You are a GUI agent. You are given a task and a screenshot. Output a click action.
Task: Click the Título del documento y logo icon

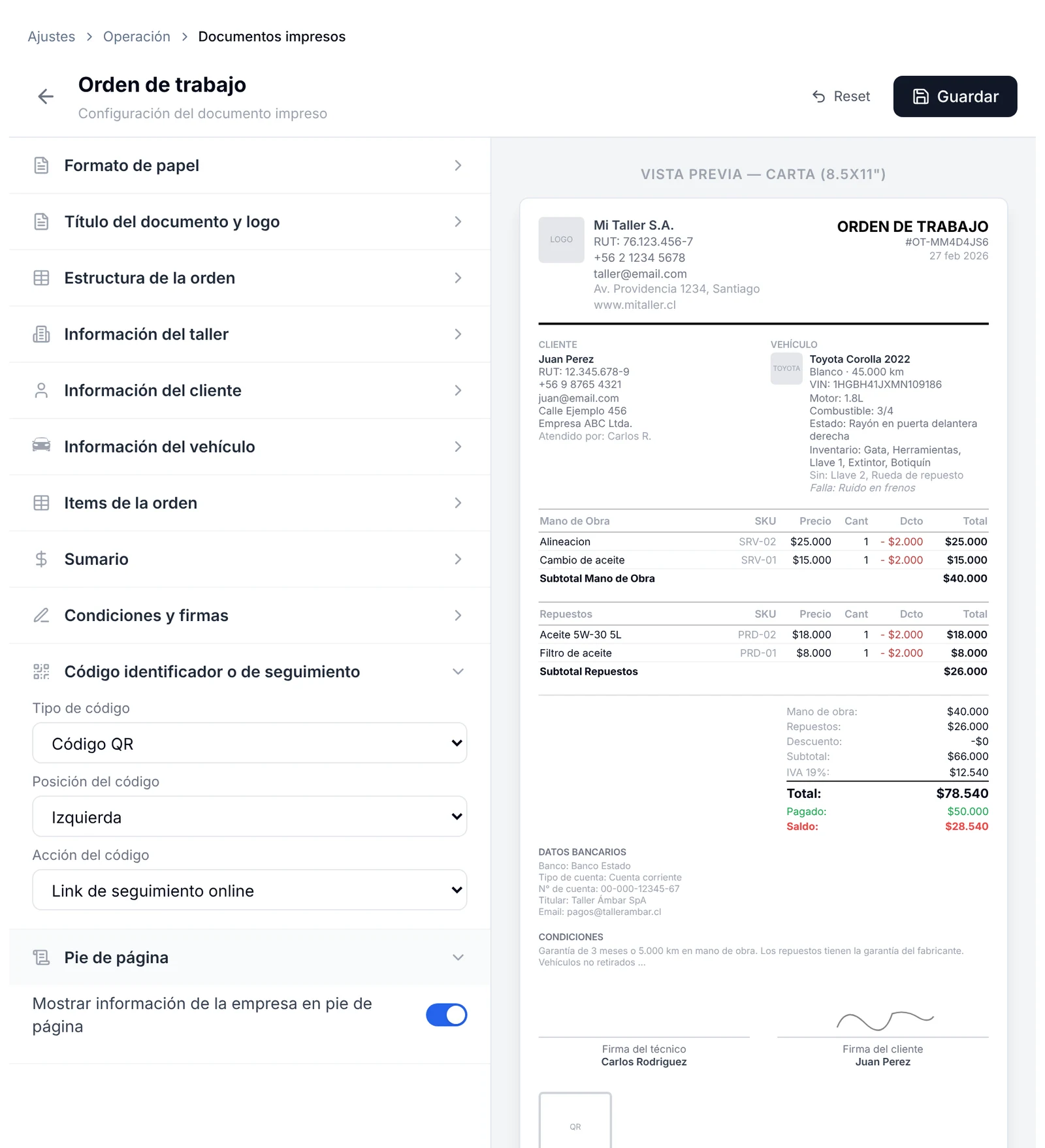[x=41, y=221]
